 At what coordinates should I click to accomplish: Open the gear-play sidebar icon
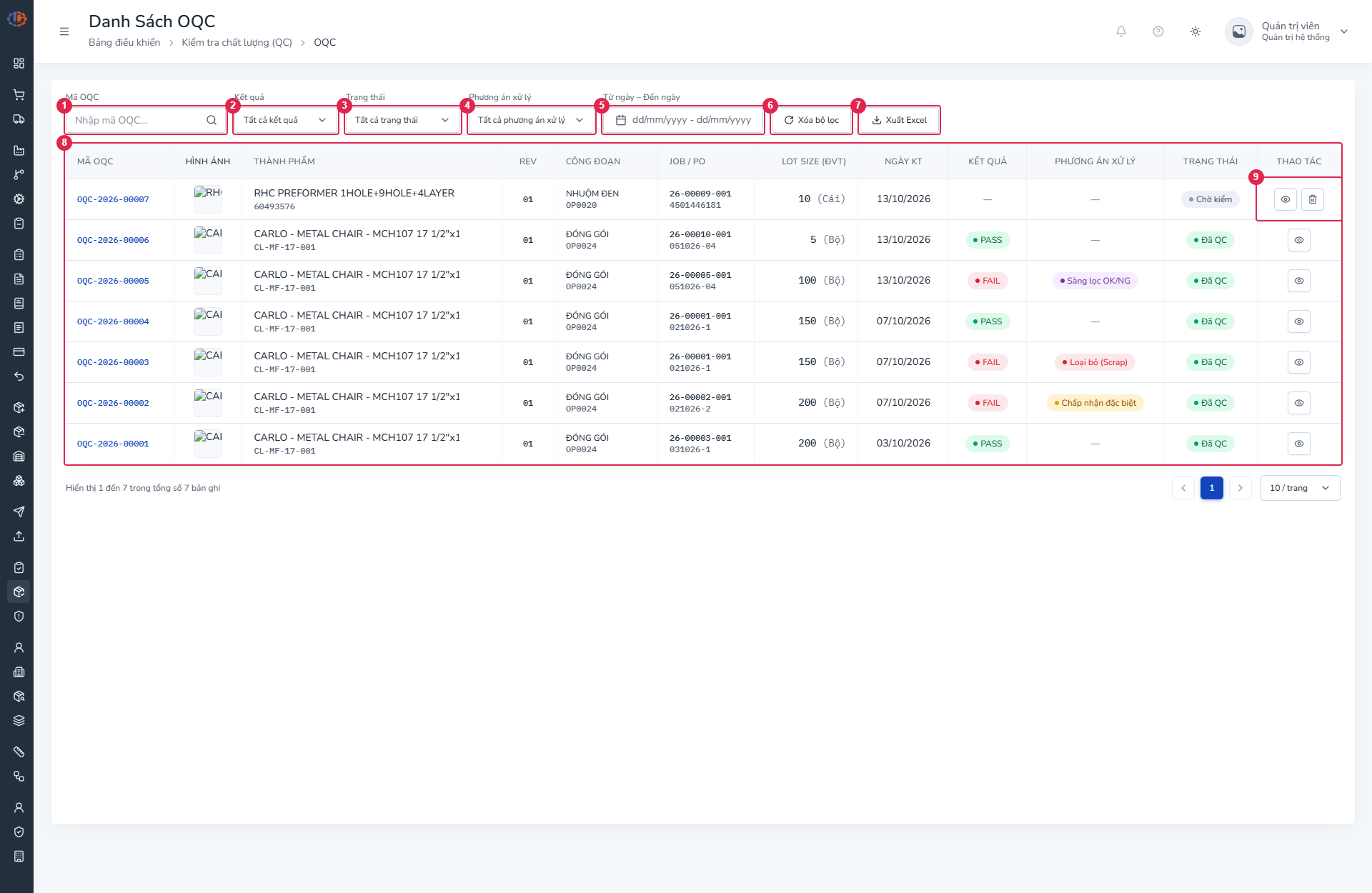click(19, 199)
